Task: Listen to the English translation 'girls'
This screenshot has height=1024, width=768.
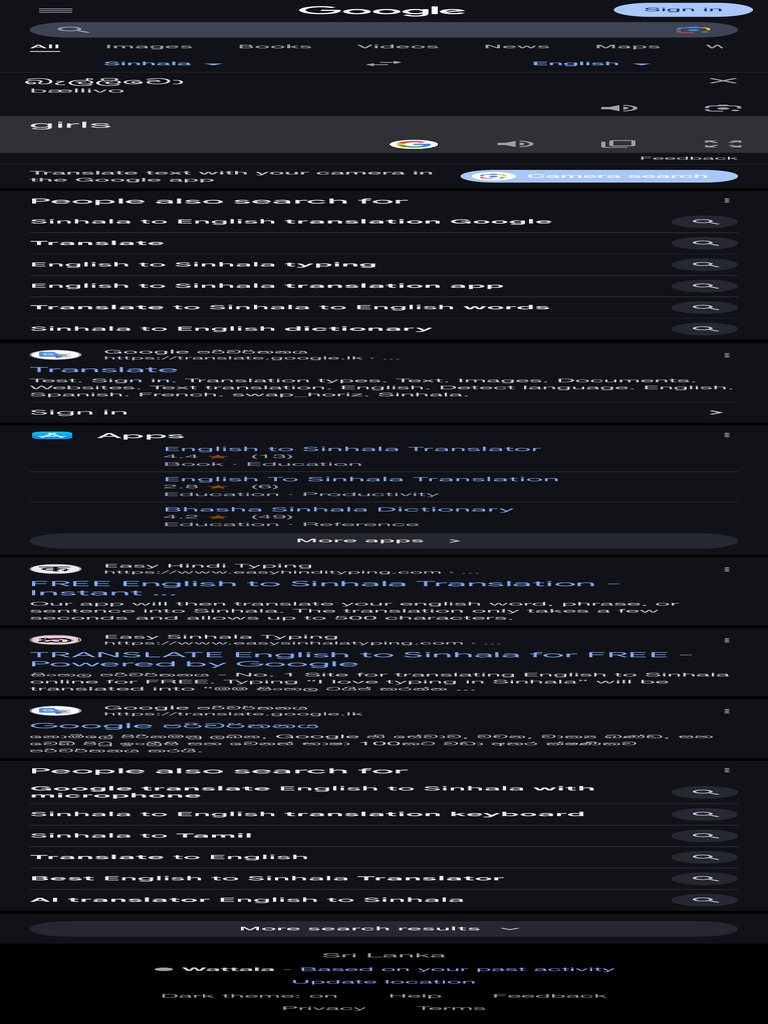Action: [515, 144]
